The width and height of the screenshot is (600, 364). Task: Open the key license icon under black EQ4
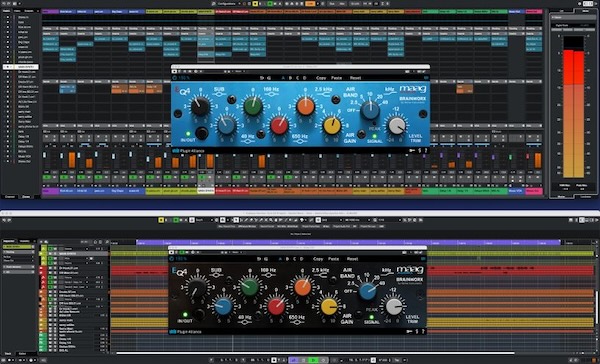409,332
